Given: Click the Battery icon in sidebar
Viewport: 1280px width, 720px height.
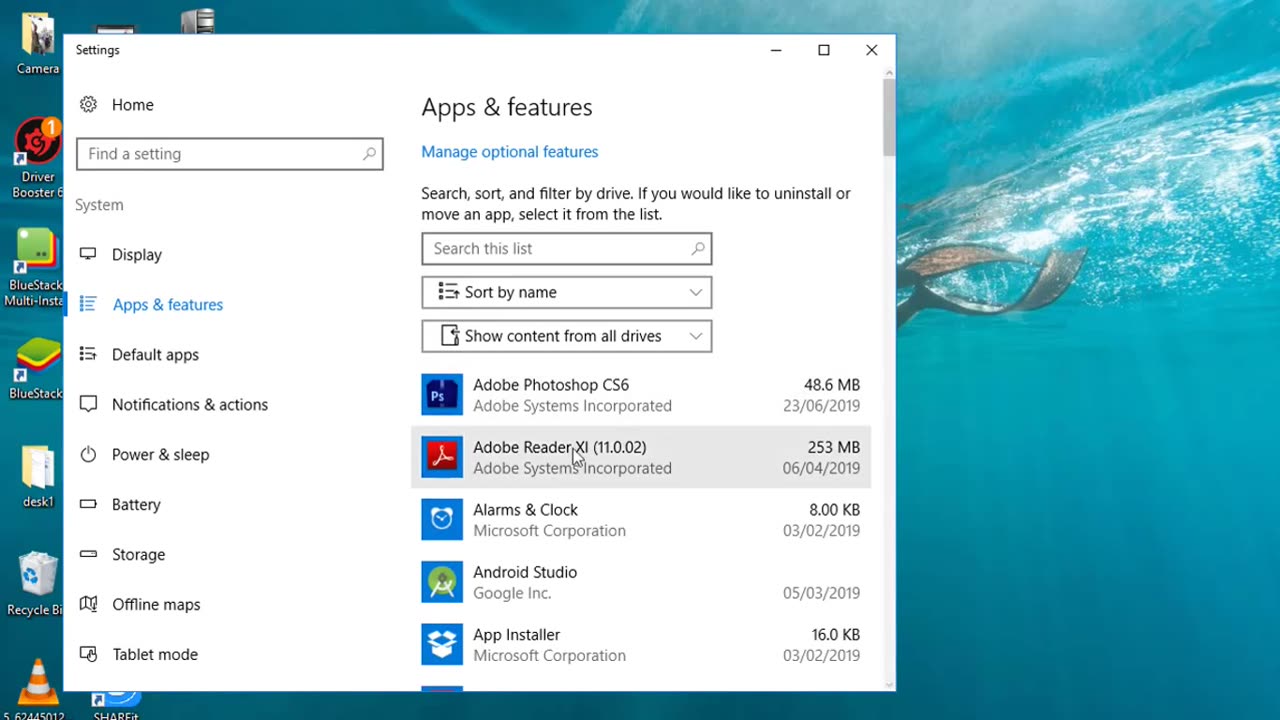Looking at the screenshot, I should coord(88,504).
